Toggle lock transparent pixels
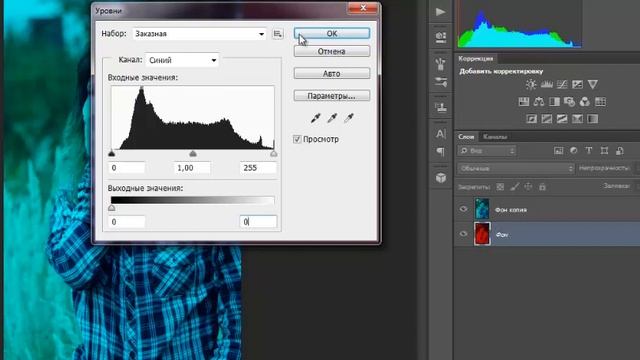Screen dimensions: 640x360 (x=500, y=187)
